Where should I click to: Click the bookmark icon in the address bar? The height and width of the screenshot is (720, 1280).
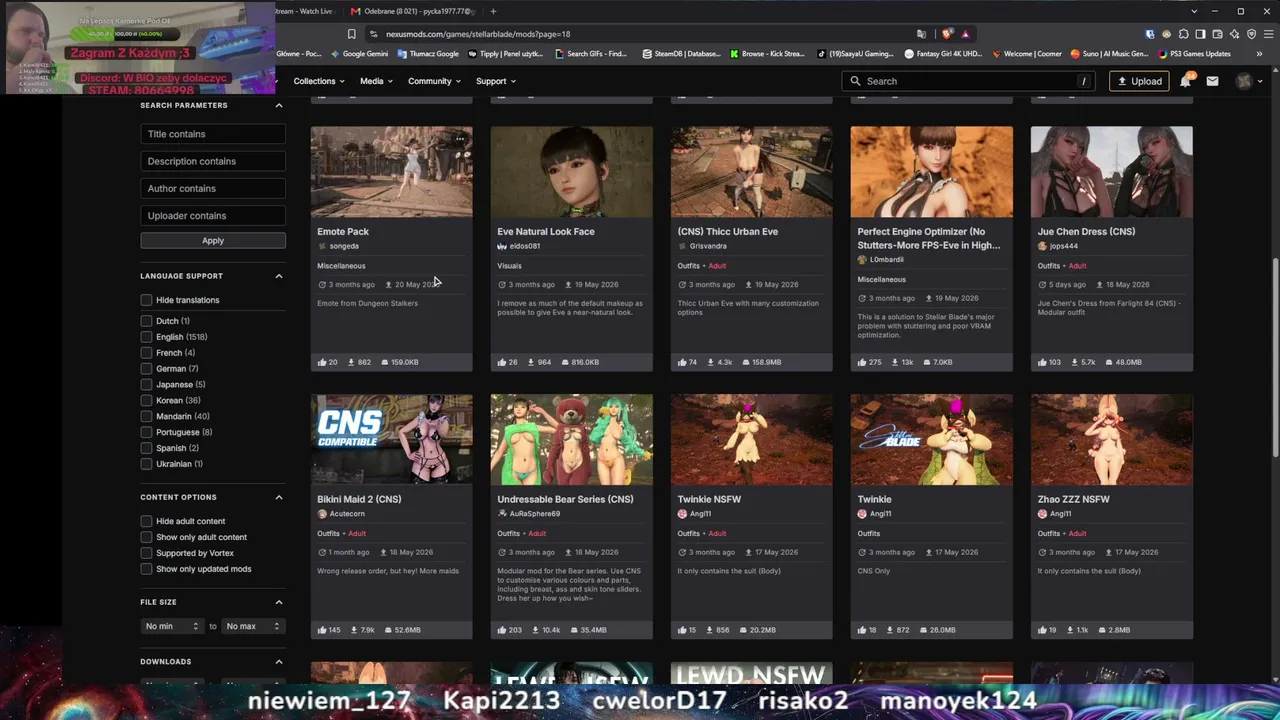351,34
